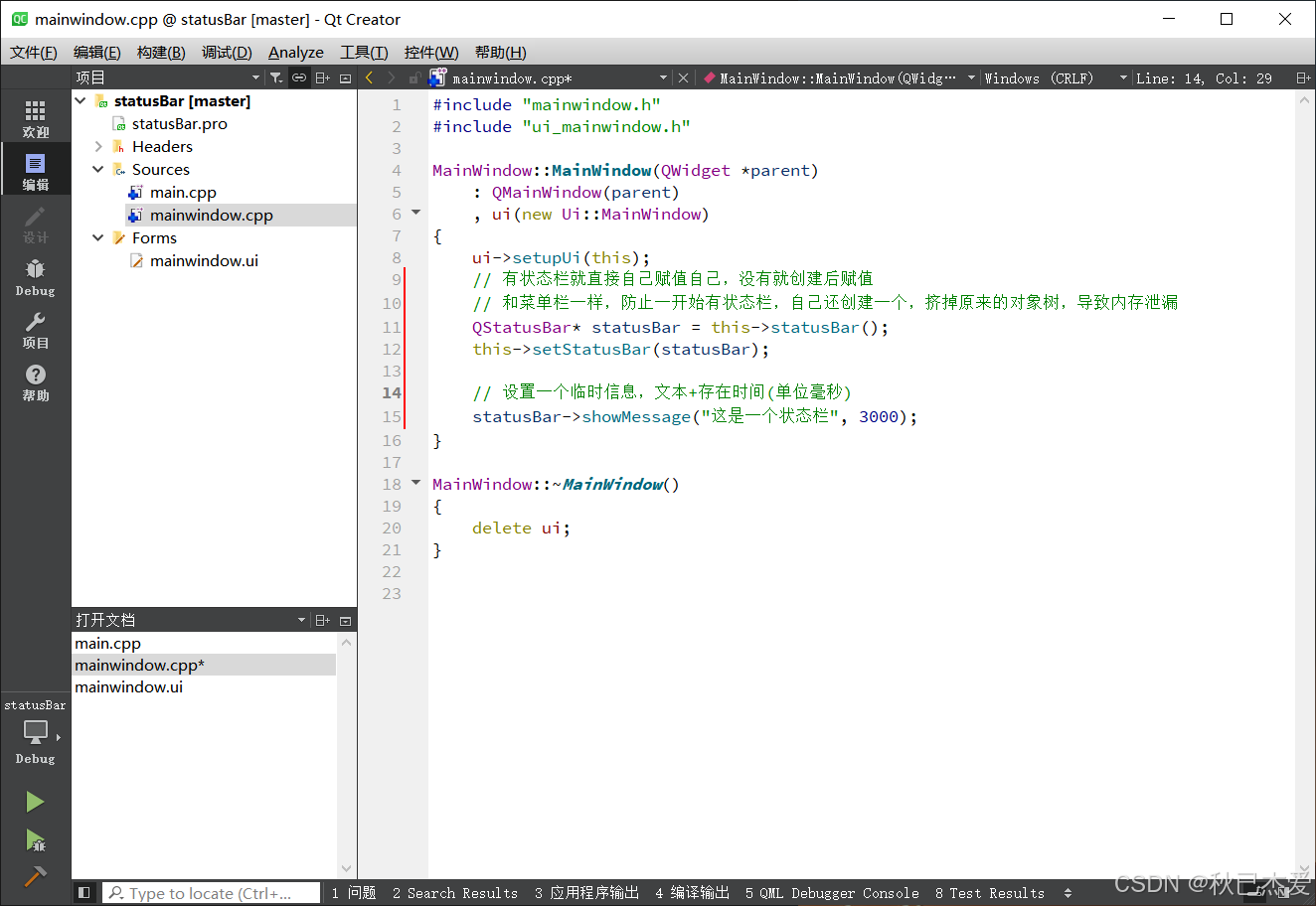Split the projects side panel

tap(322, 77)
